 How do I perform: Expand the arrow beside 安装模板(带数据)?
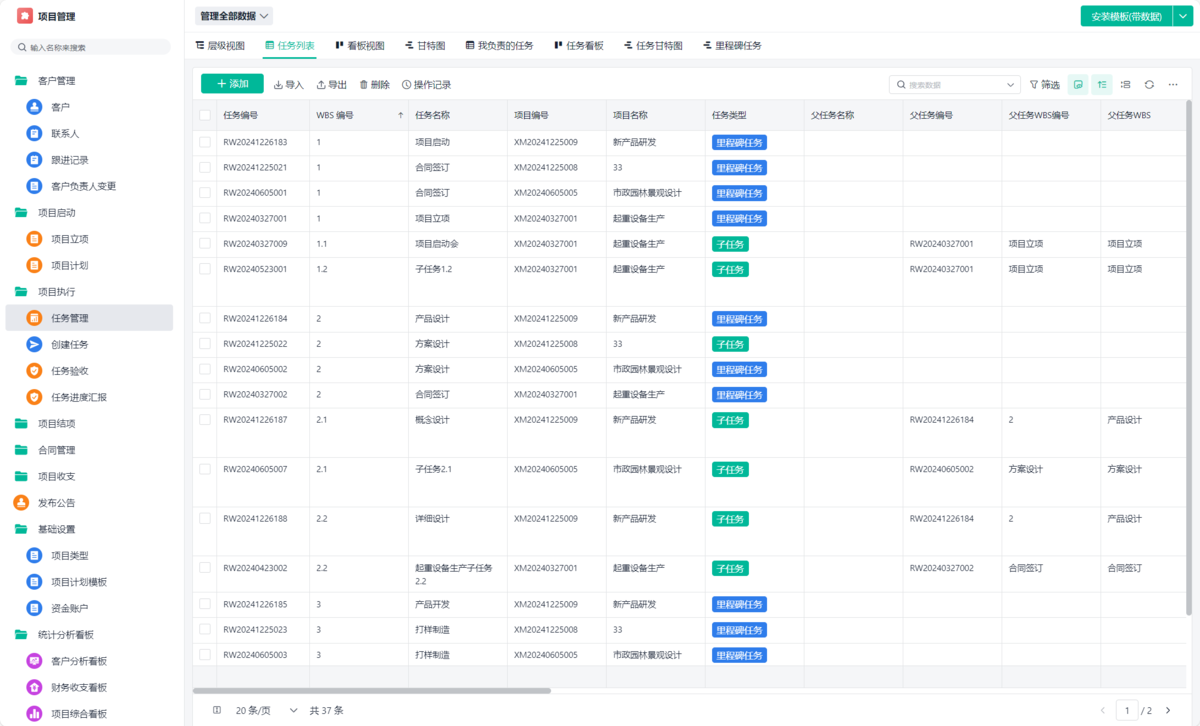pos(1181,16)
